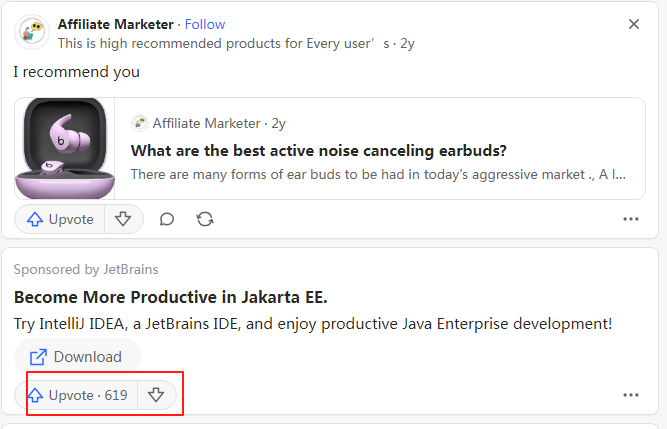This screenshot has height=429, width=667.
Task: Click the earbuds answer preview snippet text
Action: click(379, 175)
